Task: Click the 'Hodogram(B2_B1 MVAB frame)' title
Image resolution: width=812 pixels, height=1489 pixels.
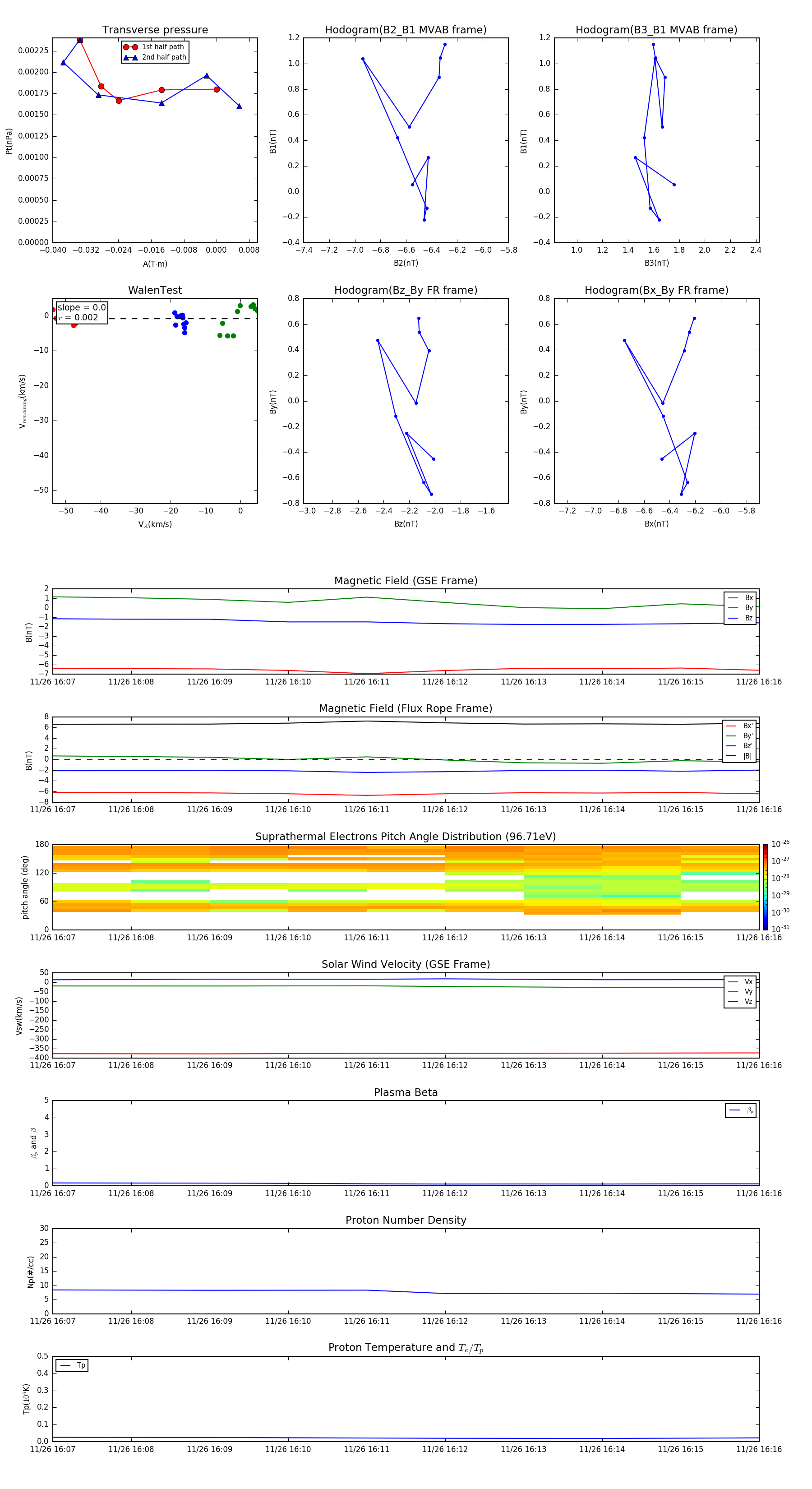Action: [x=406, y=30]
